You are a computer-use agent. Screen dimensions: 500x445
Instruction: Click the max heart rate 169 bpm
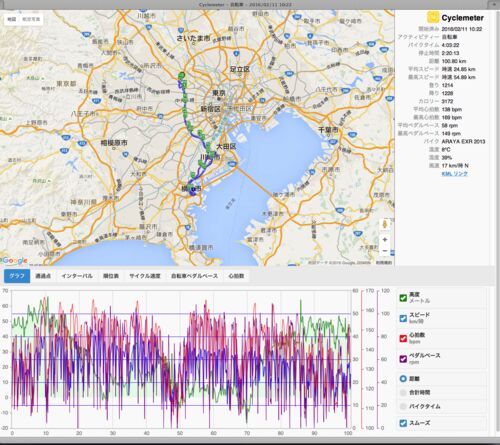452,117
